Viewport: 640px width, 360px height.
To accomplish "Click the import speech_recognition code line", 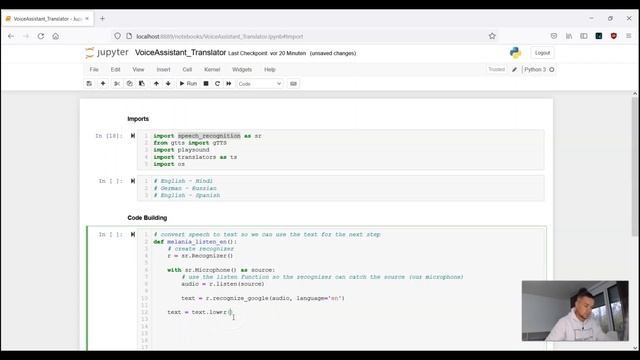I will (x=207, y=136).
